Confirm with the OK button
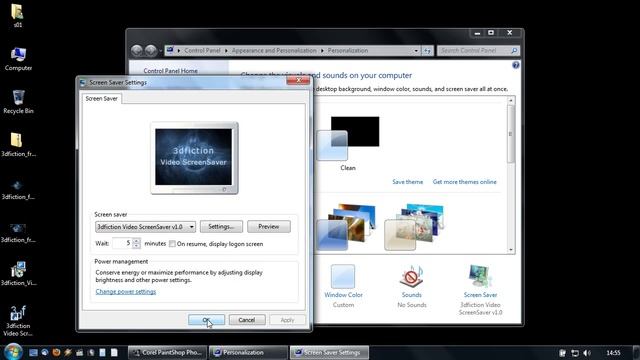640x360 pixels. tap(207, 320)
